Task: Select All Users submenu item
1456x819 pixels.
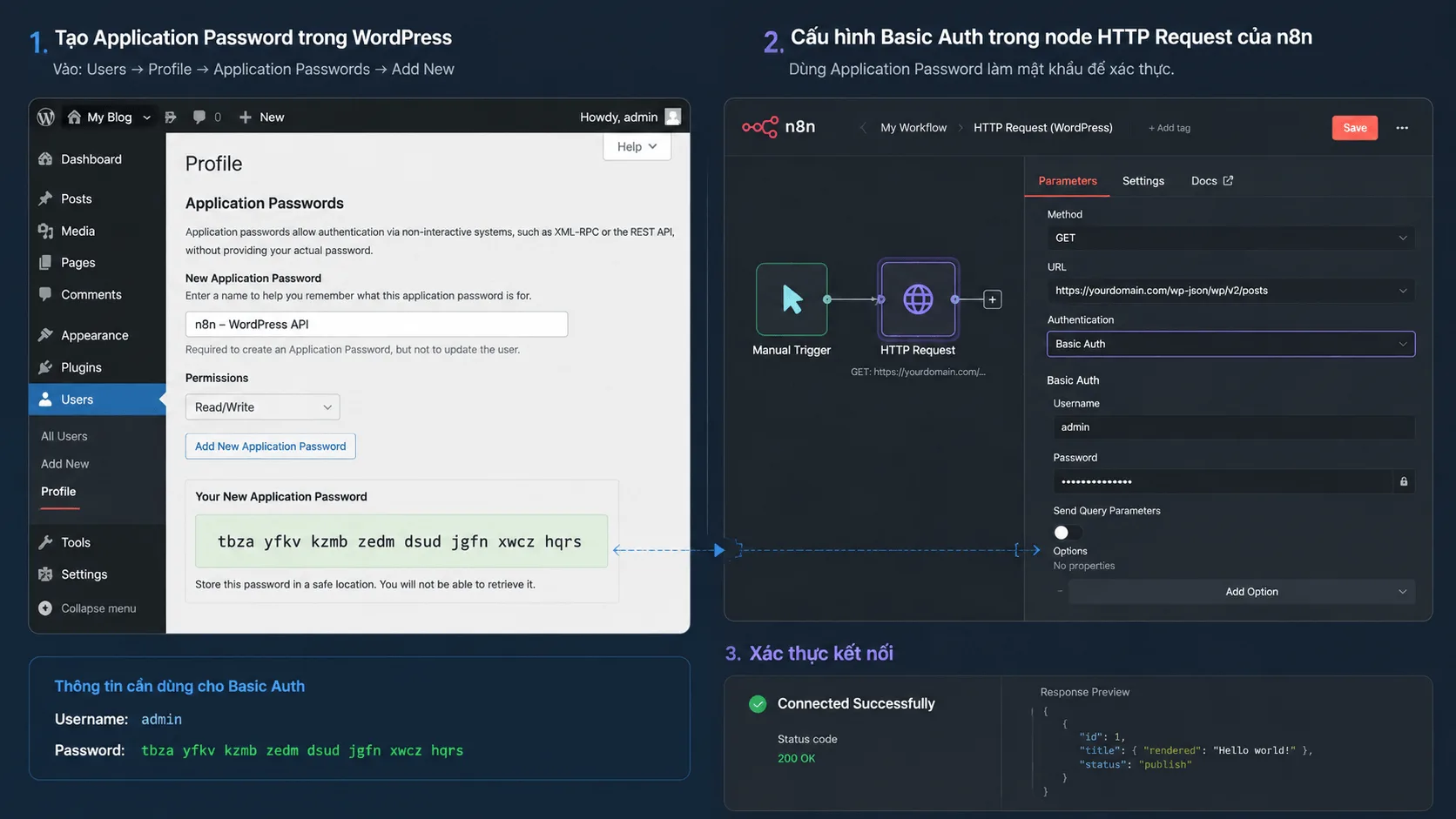Action: (64, 436)
